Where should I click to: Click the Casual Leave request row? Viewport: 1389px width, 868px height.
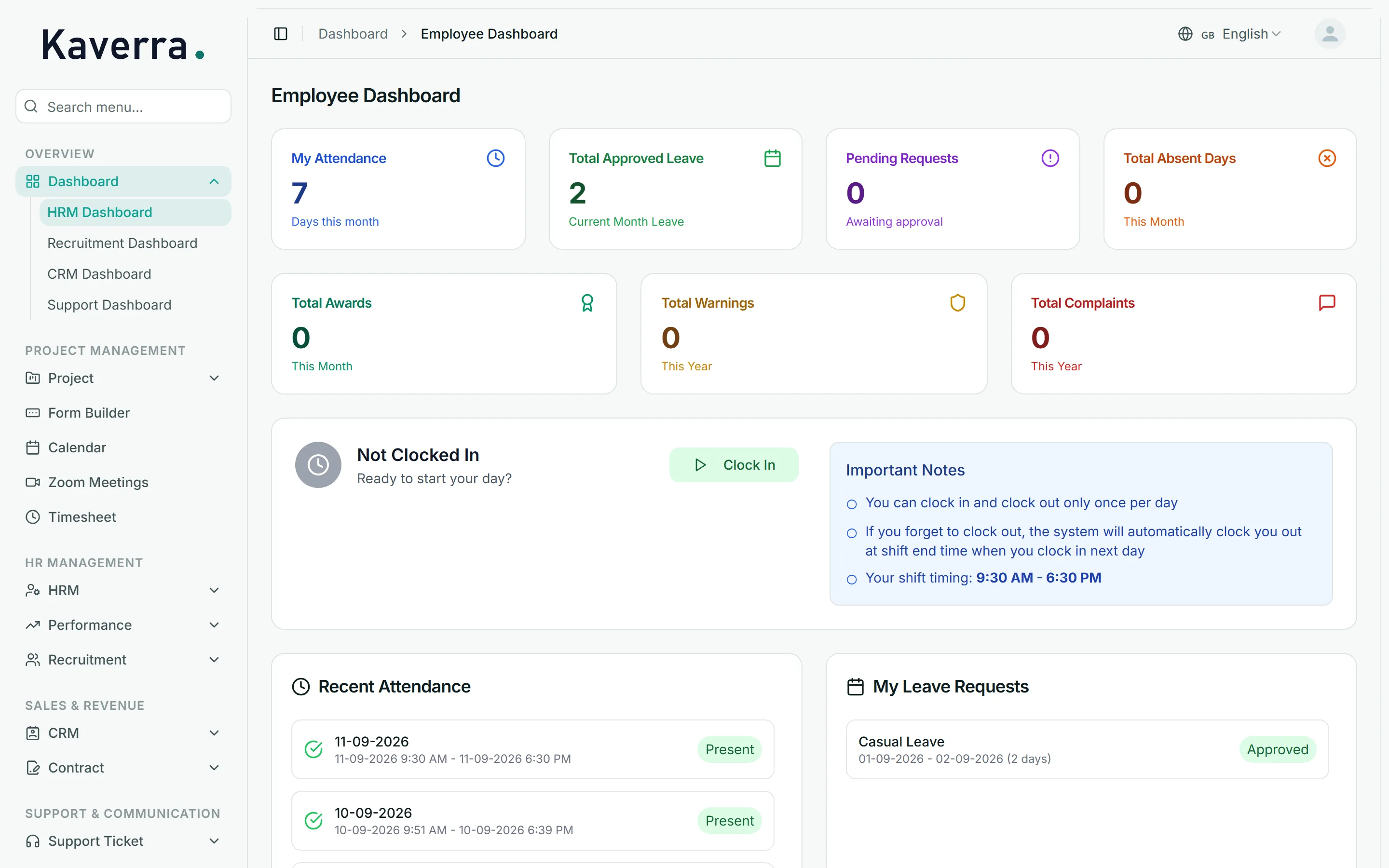coord(1087,749)
